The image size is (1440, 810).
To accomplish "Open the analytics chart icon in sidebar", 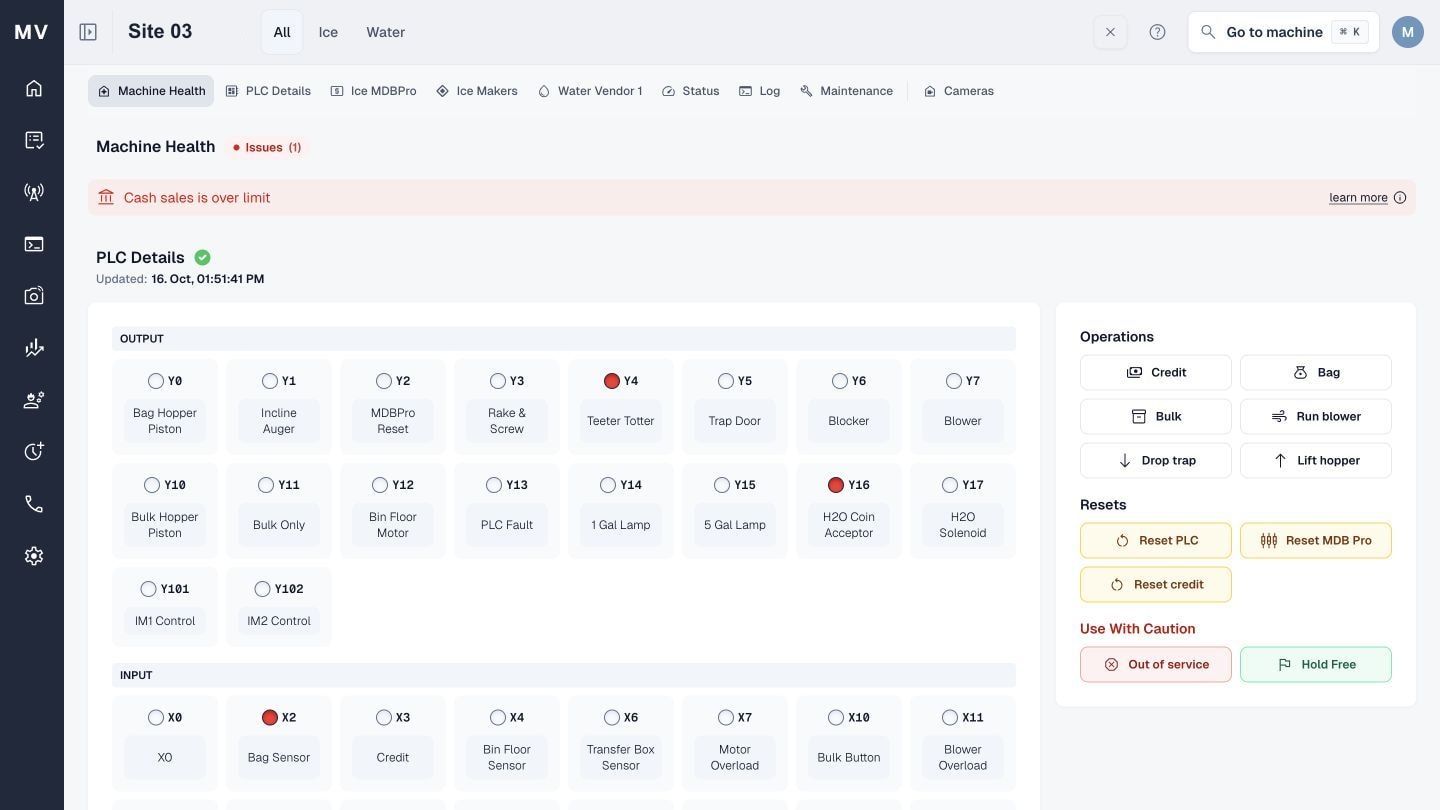I will 34,348.
